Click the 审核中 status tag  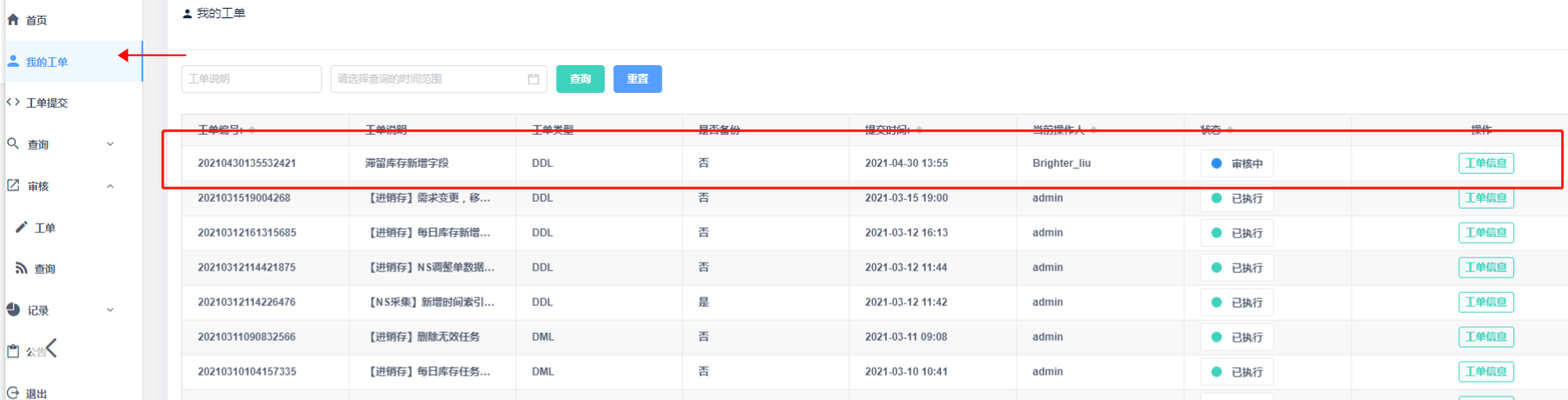[x=1237, y=163]
